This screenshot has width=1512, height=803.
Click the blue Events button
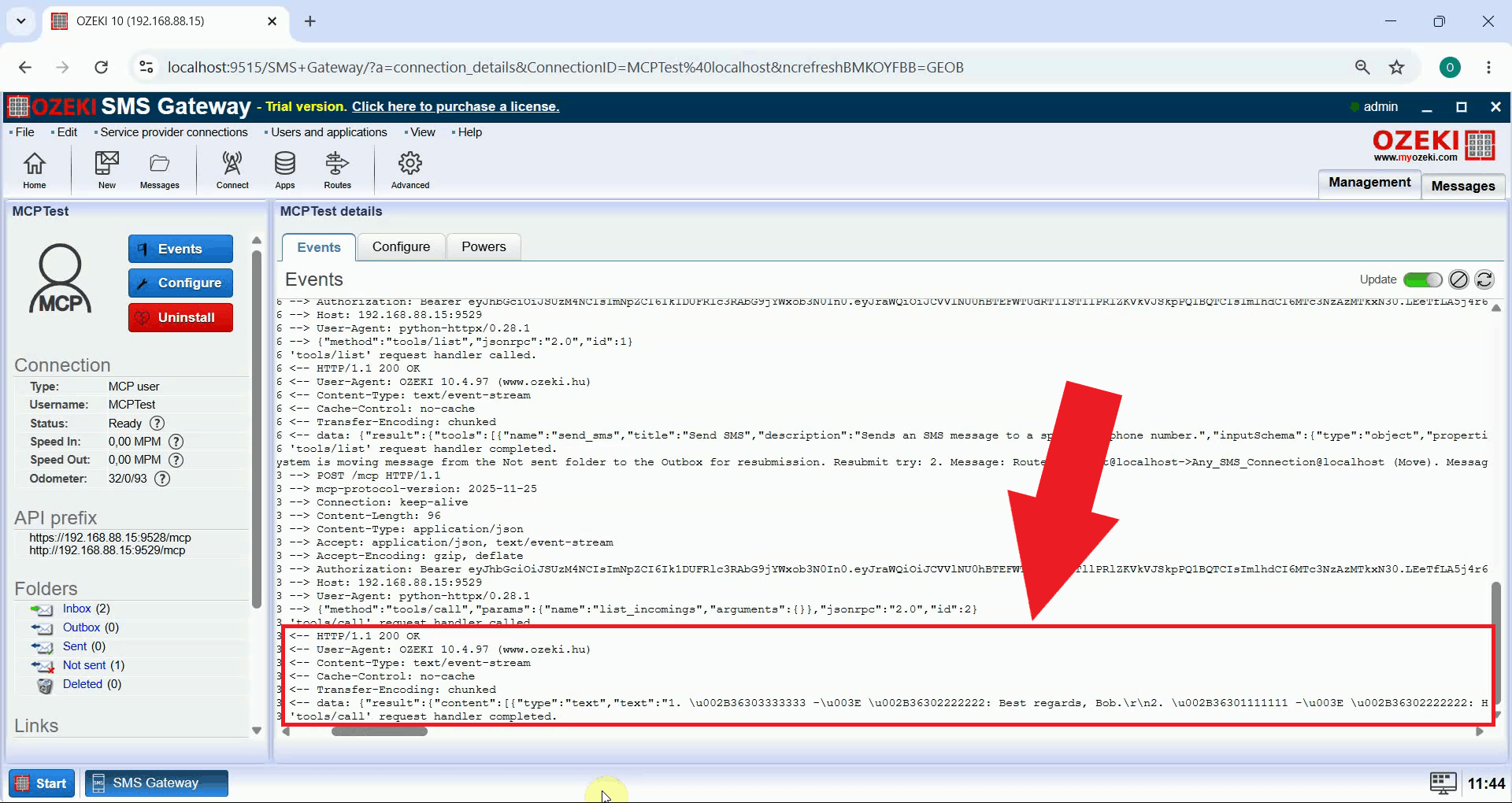click(180, 249)
